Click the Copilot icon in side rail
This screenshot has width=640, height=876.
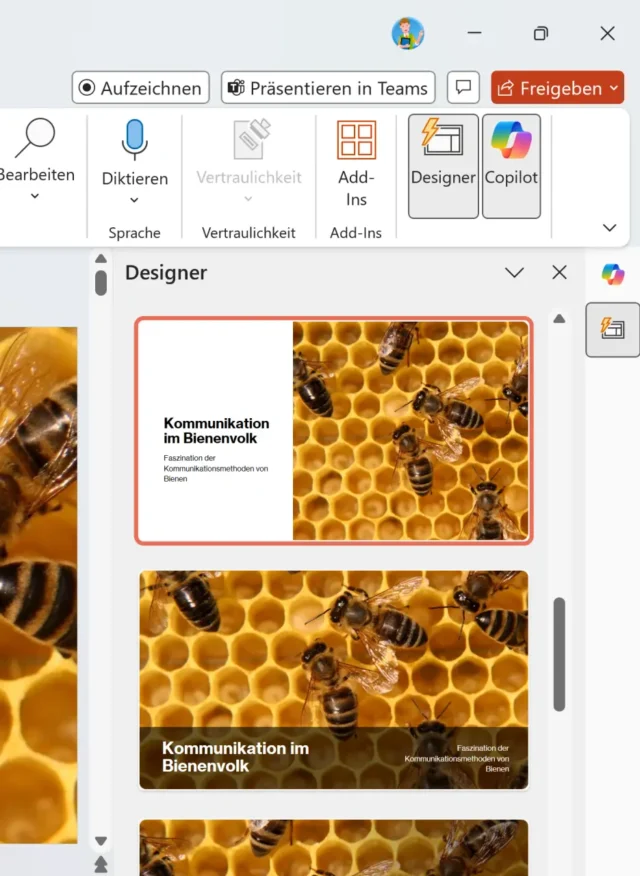pos(613,274)
